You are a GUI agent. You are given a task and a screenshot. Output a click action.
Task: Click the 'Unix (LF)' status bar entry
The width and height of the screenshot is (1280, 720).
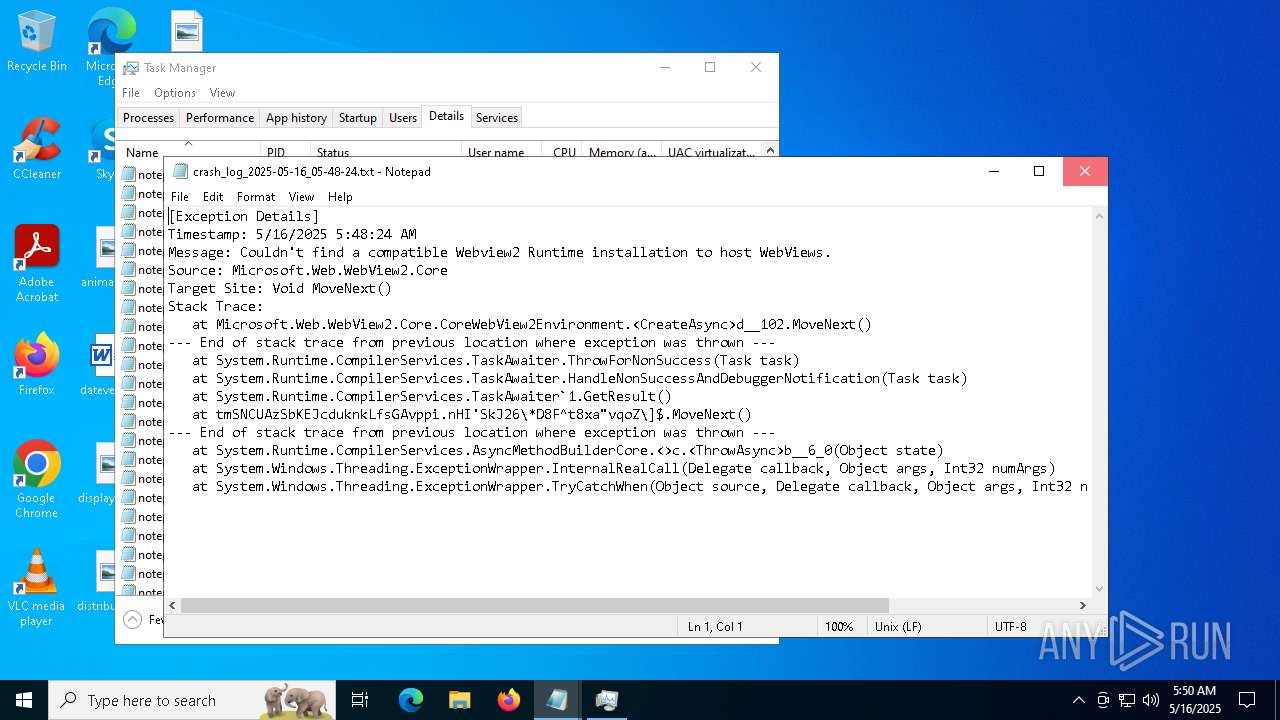coord(897,627)
